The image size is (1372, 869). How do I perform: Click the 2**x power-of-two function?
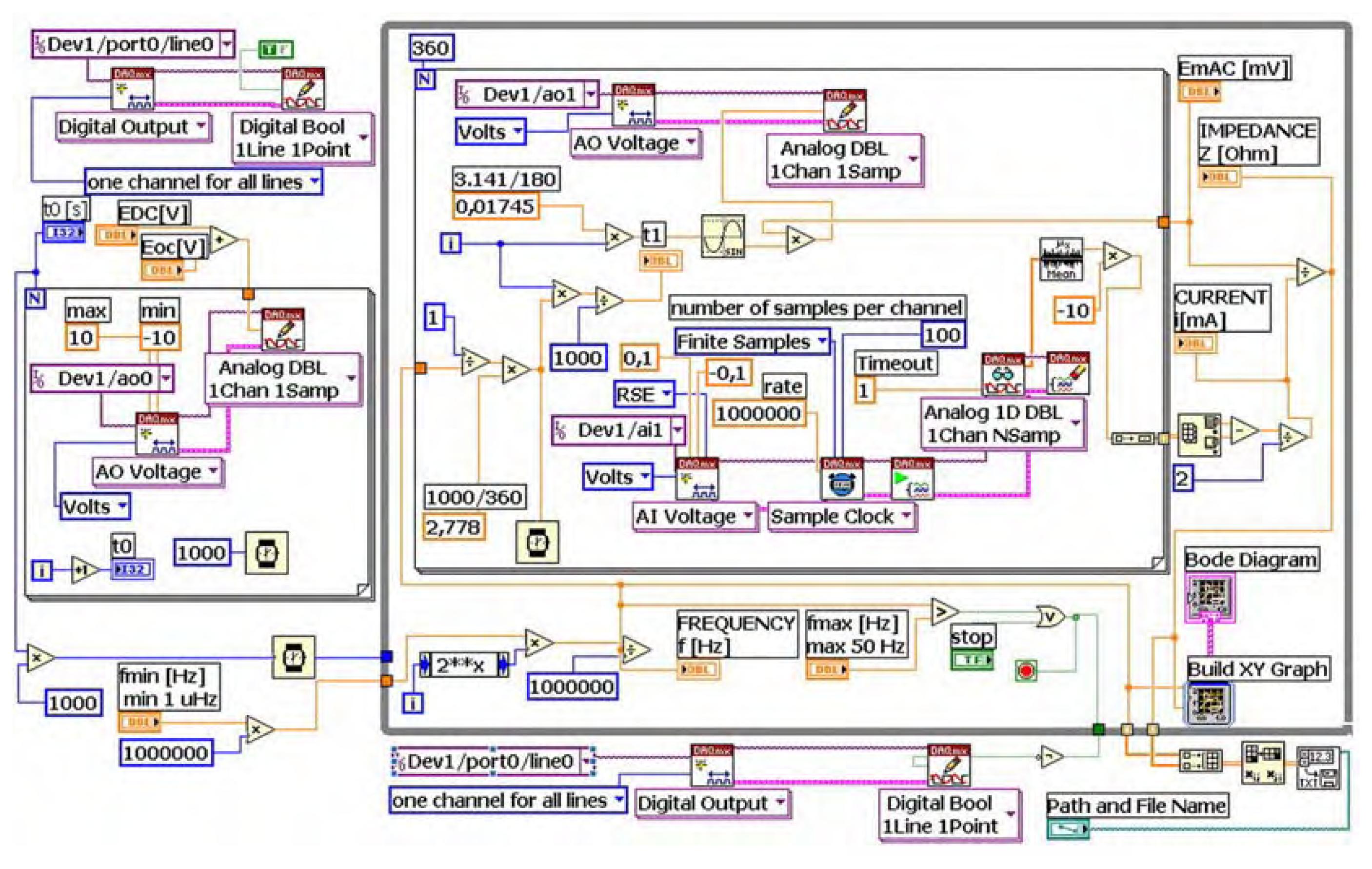(464, 665)
